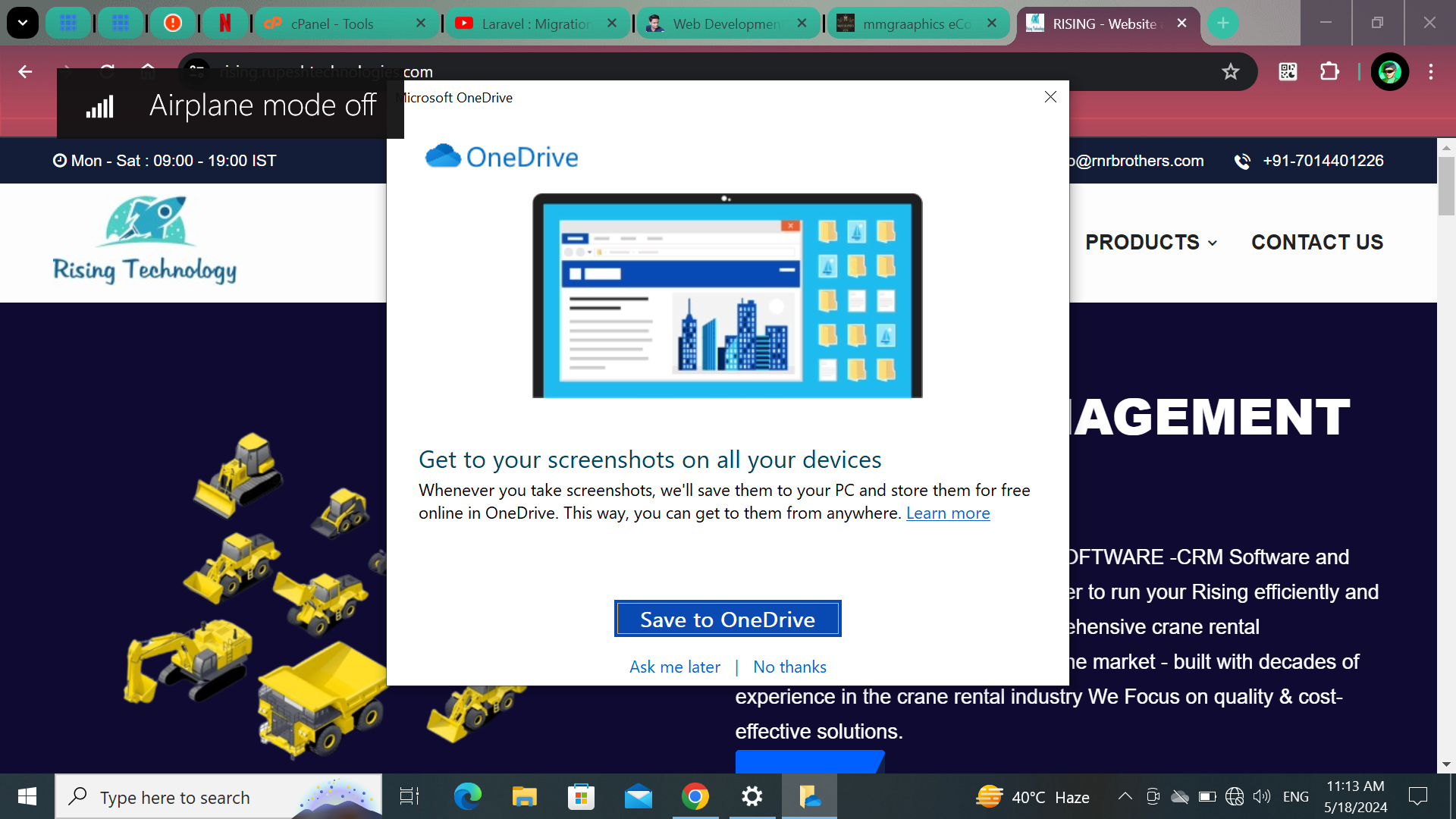Screen dimensions: 1456x819
Task: Open the Windows Start menu
Action: coord(27,796)
